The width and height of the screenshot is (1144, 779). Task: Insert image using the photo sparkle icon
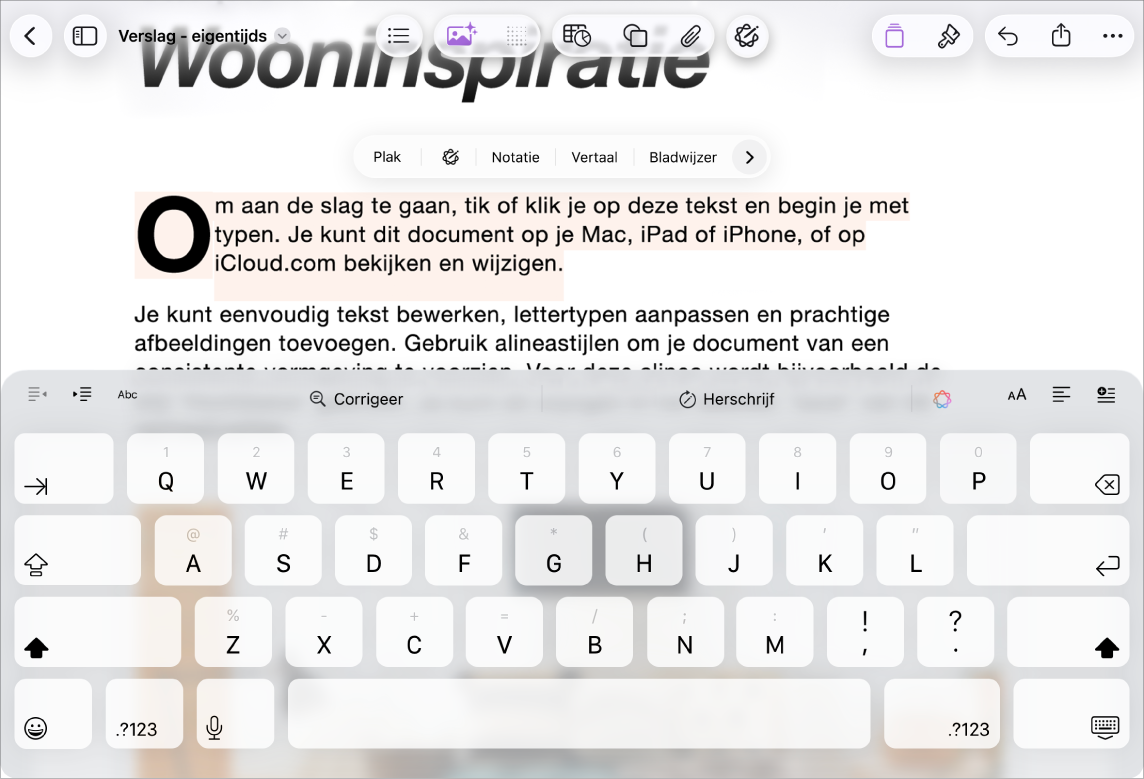point(462,35)
